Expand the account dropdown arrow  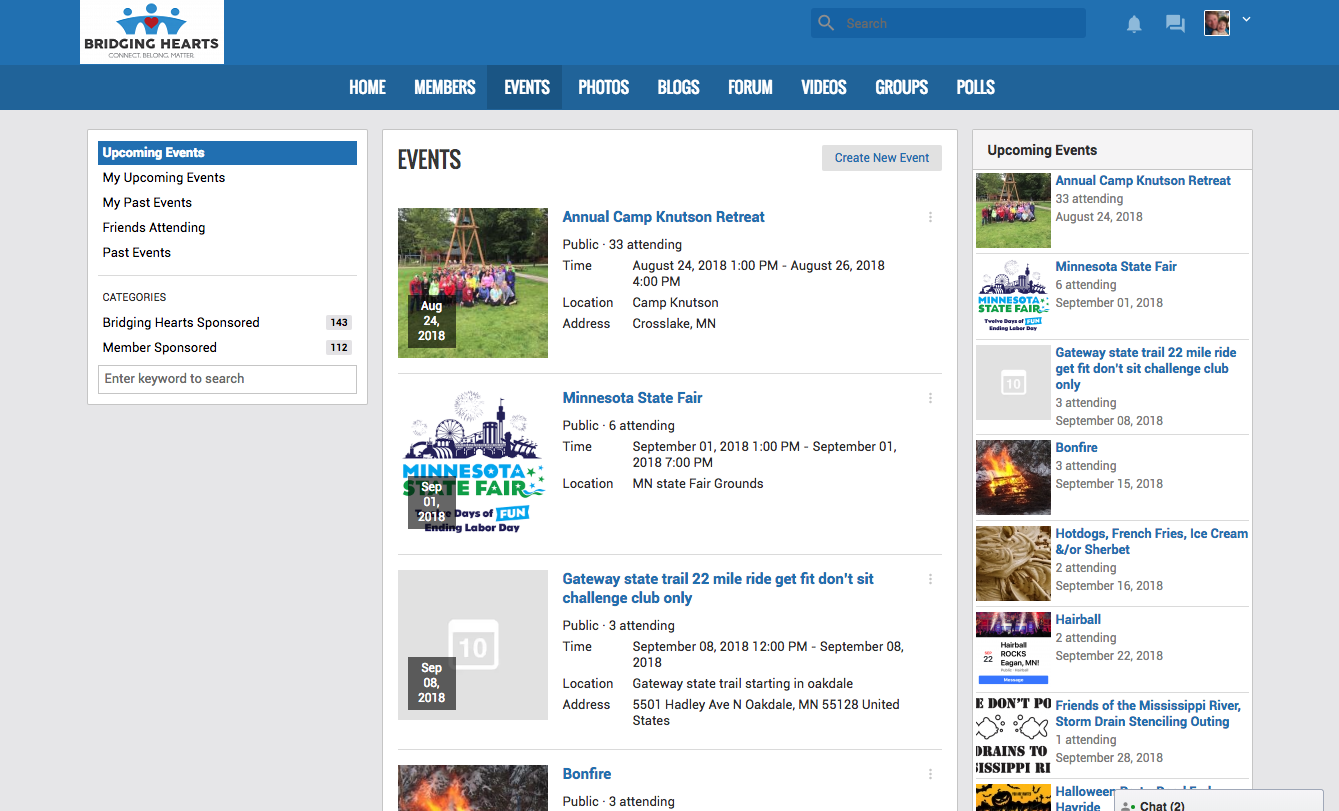pyautogui.click(x=1246, y=19)
